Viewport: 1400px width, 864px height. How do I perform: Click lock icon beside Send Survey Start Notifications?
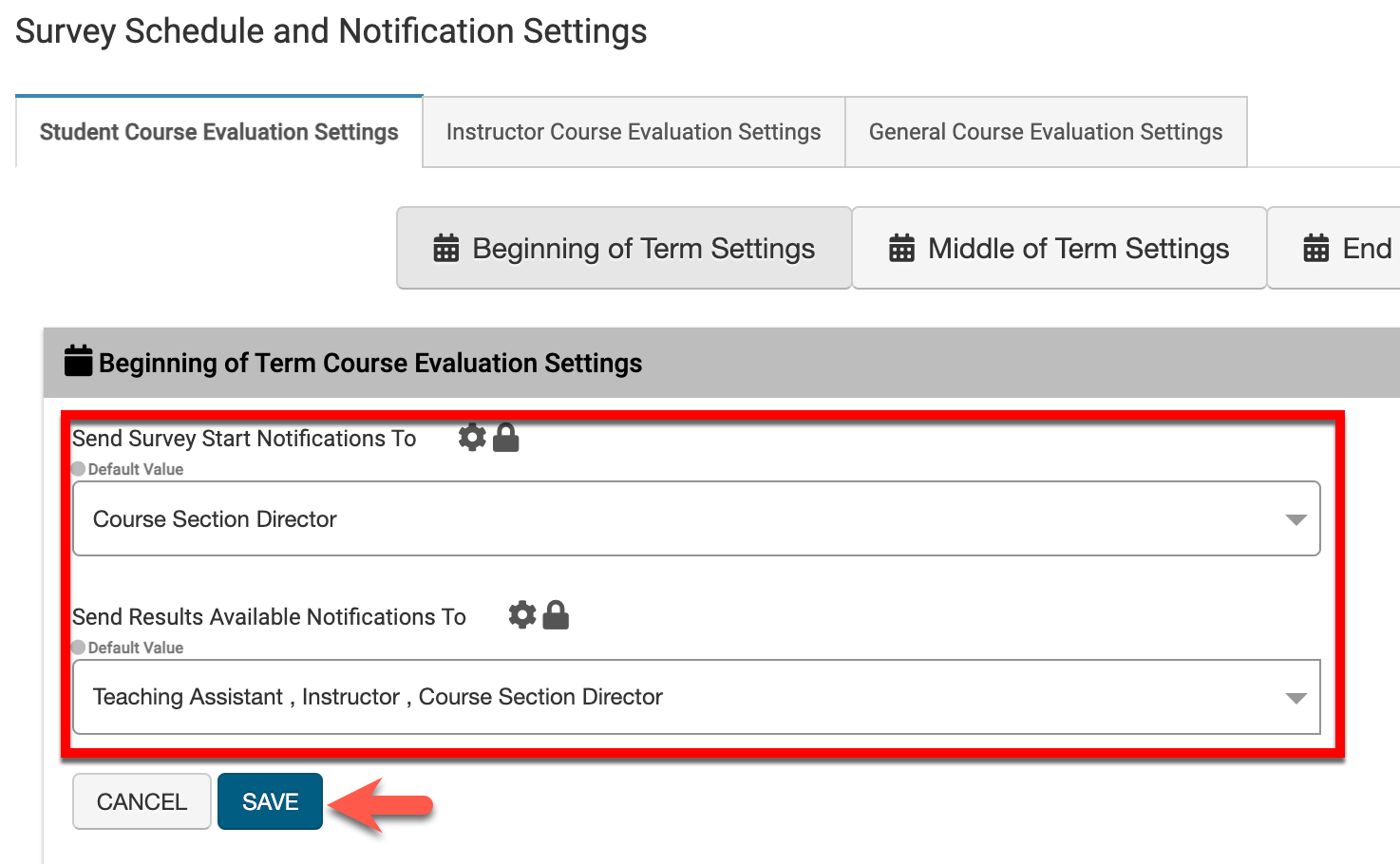click(506, 438)
